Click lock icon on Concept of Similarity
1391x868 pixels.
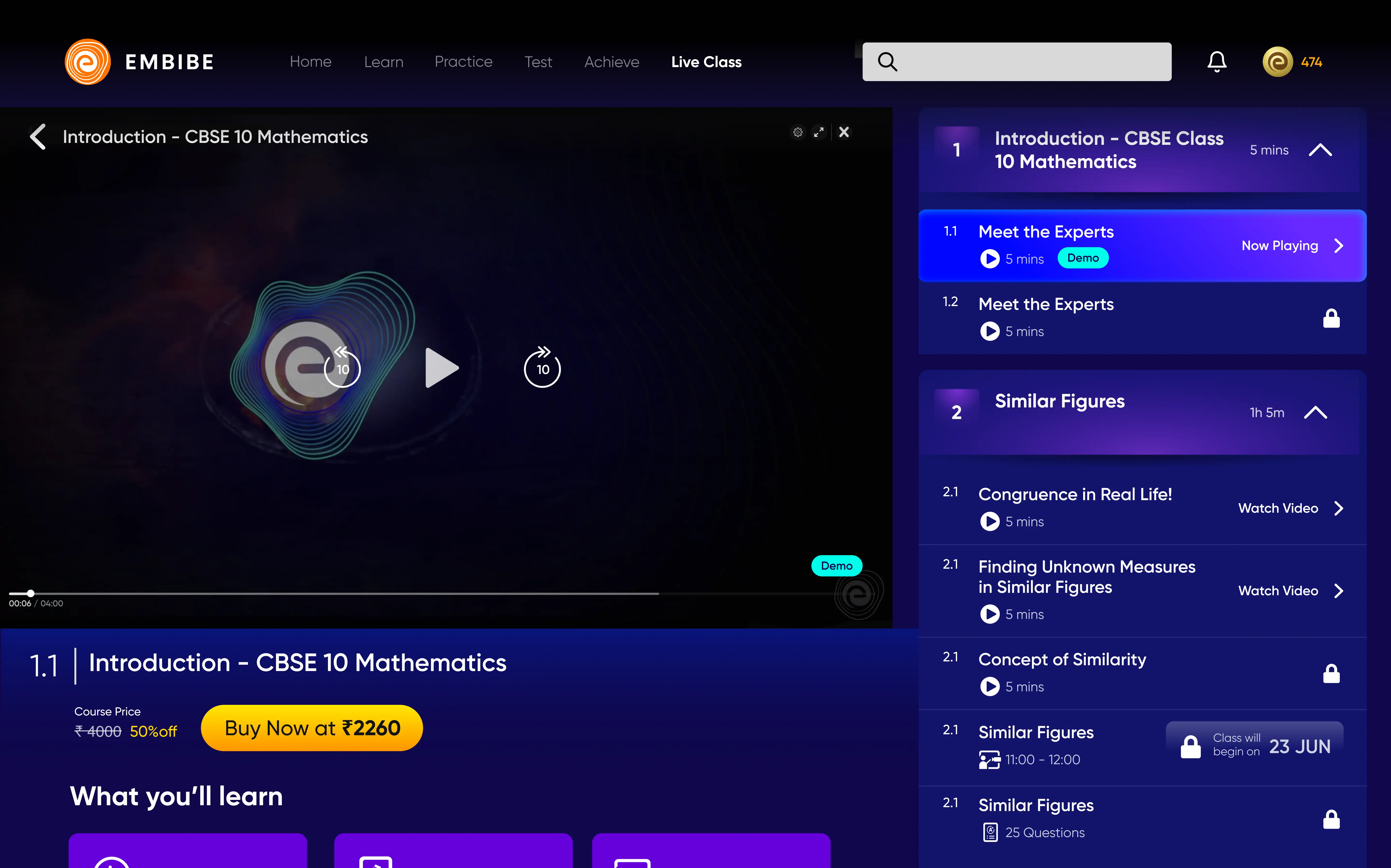click(1331, 673)
